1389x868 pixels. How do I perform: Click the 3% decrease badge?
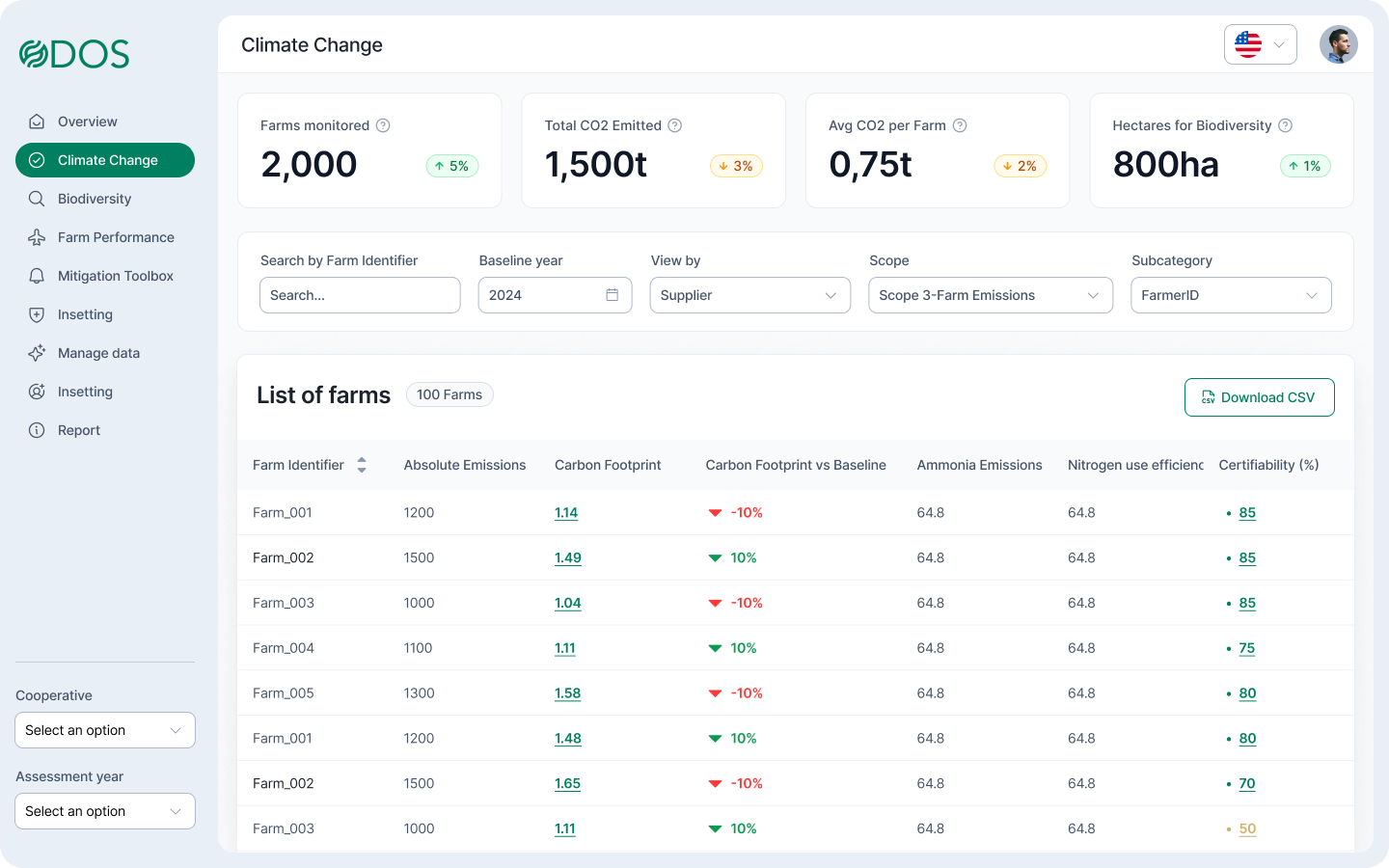[737, 166]
